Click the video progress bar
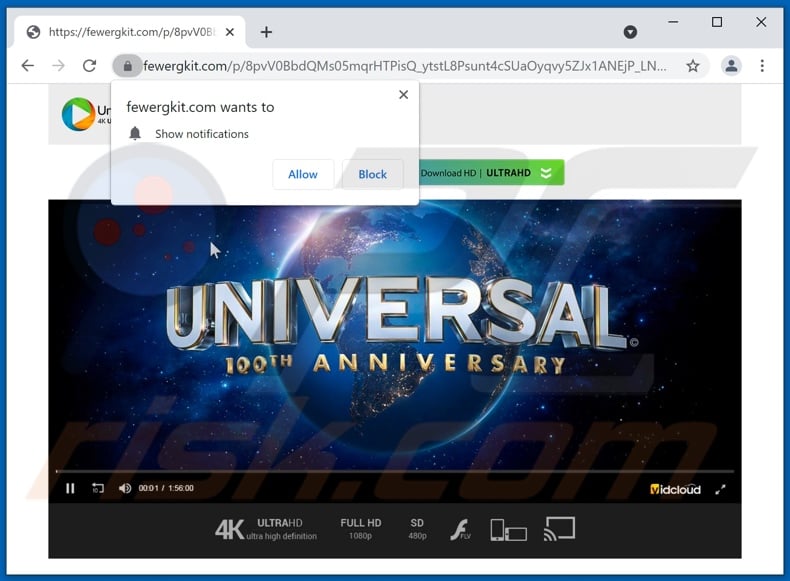 (x=394, y=471)
